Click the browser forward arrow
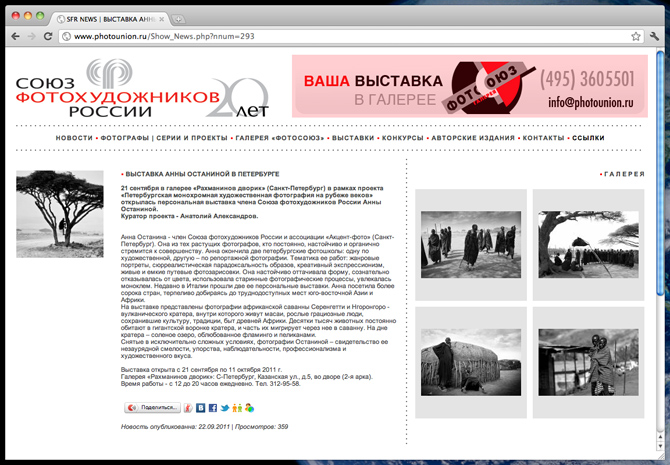This screenshot has height=465, width=670. click(x=31, y=36)
